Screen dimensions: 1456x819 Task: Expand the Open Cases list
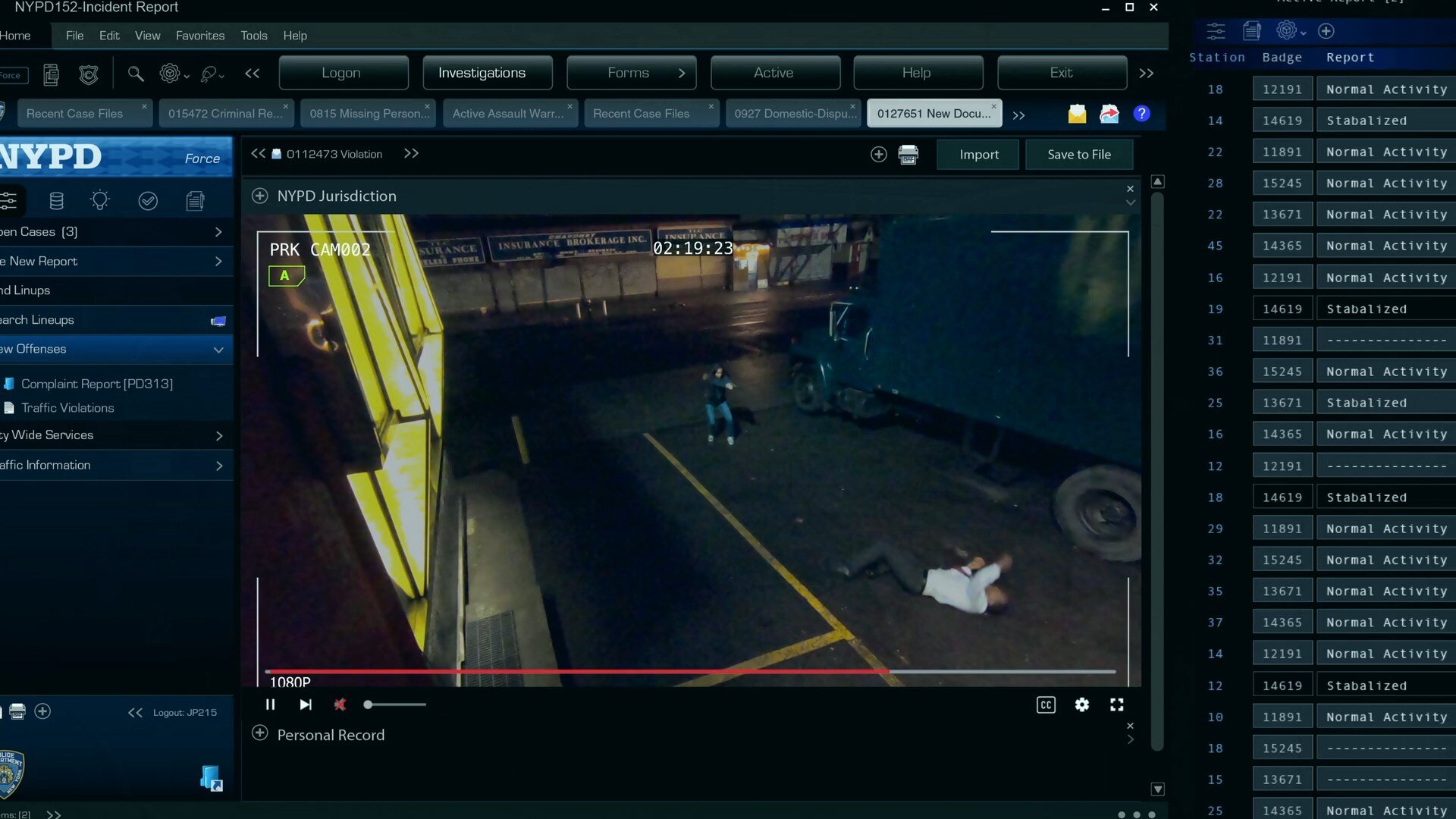point(218,232)
